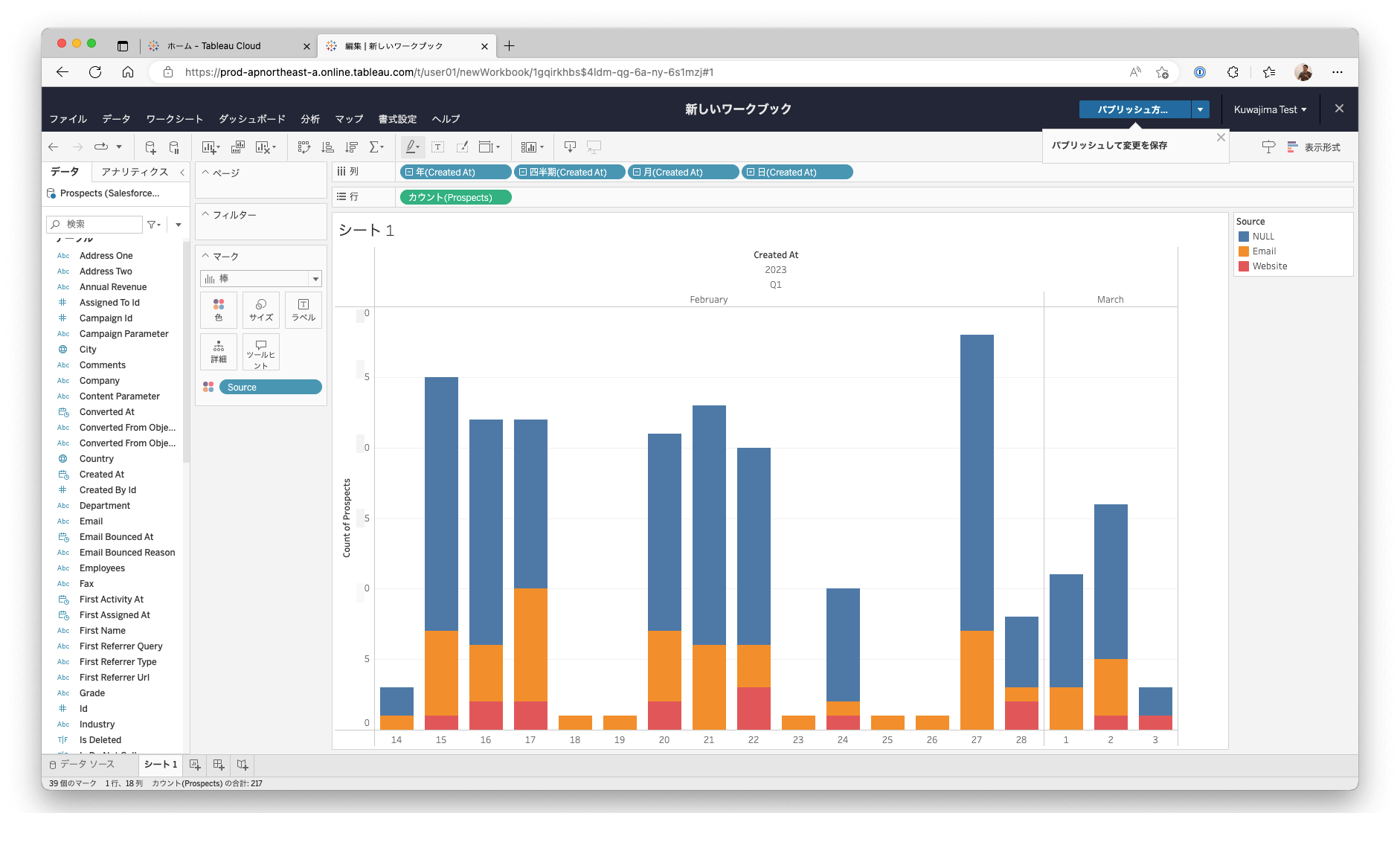Clear the sheet using toolbar icon
The height and width of the screenshot is (845, 1400).
tap(266, 147)
